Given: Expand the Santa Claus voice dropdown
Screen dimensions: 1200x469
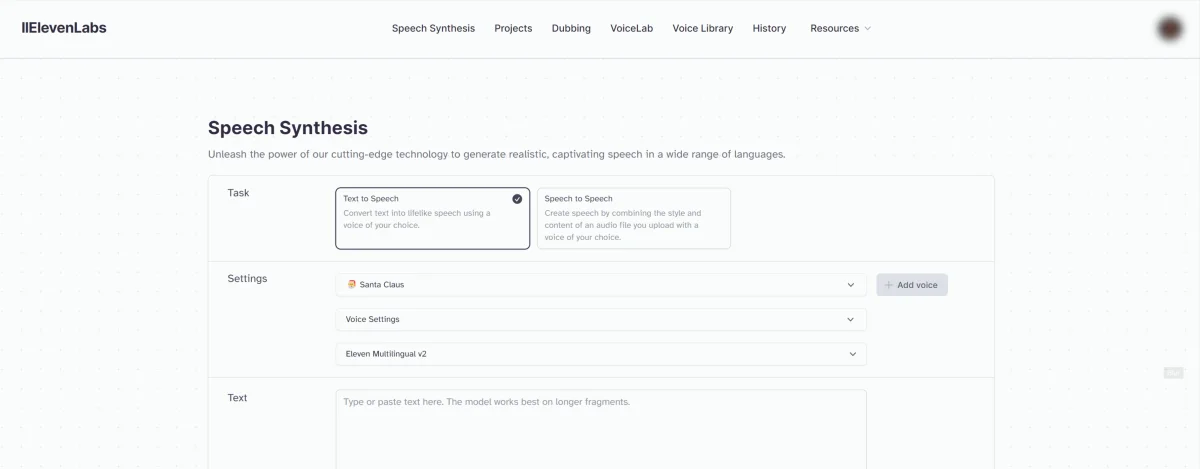Looking at the screenshot, I should point(601,285).
